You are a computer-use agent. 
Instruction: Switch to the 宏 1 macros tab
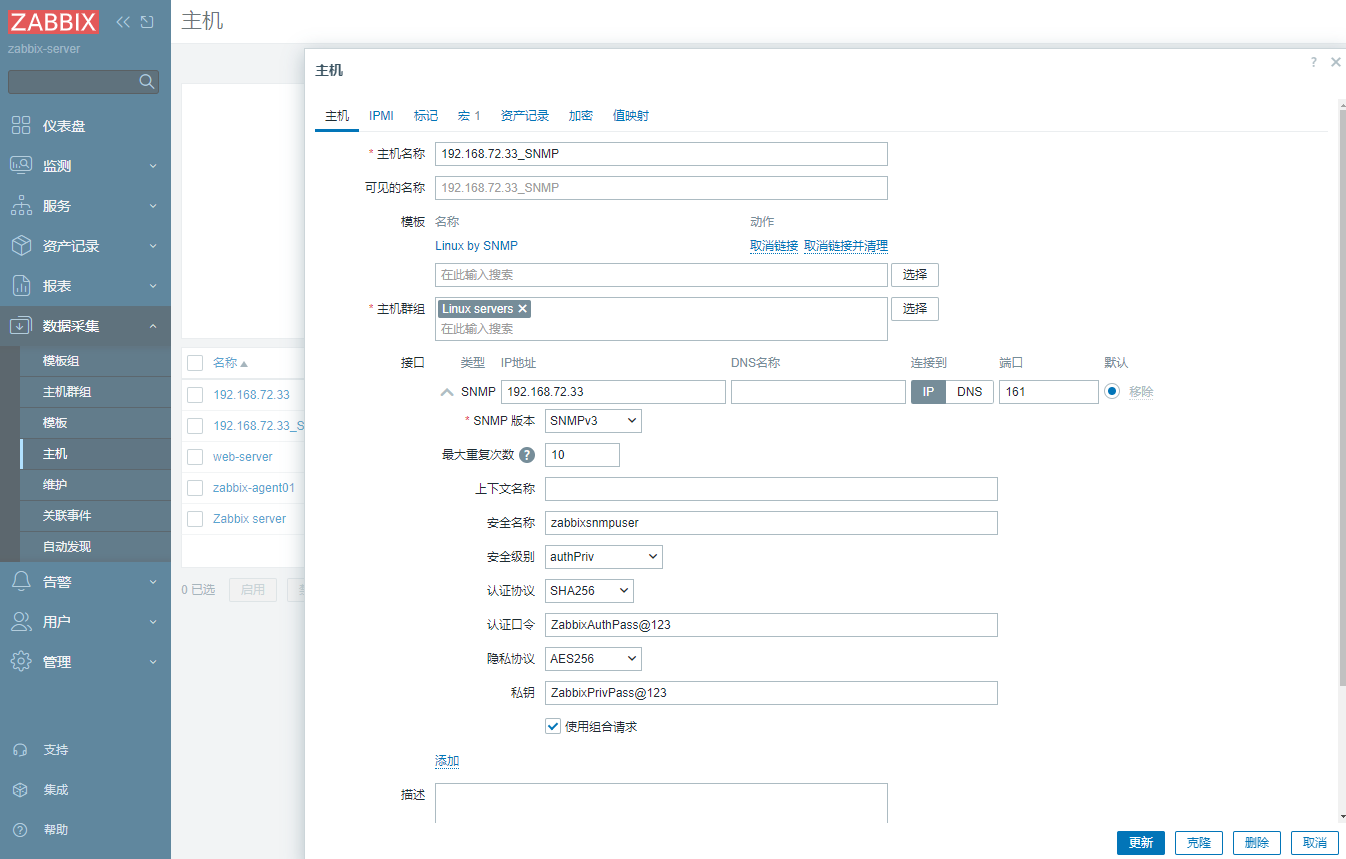pyautogui.click(x=469, y=116)
